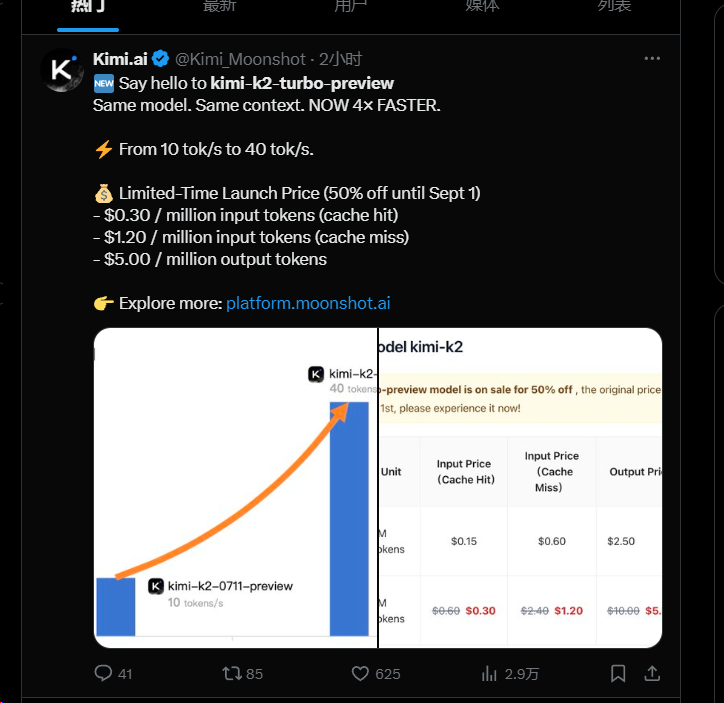Switch to the 最新 tab
This screenshot has height=703, width=724.
(x=219, y=6)
